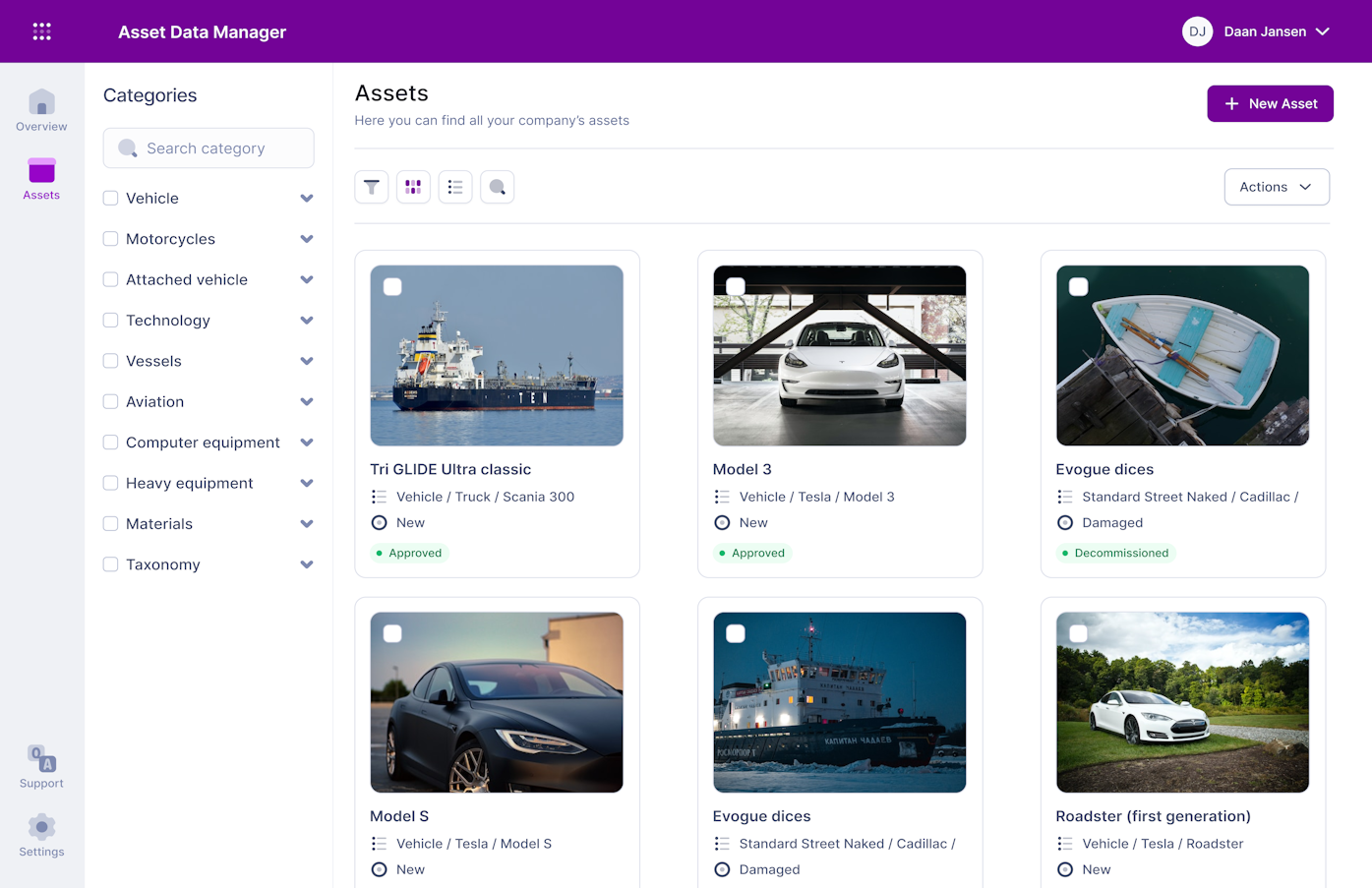Screen dimensions: 1372x888
Task: Click the Search category input field
Action: click(209, 148)
